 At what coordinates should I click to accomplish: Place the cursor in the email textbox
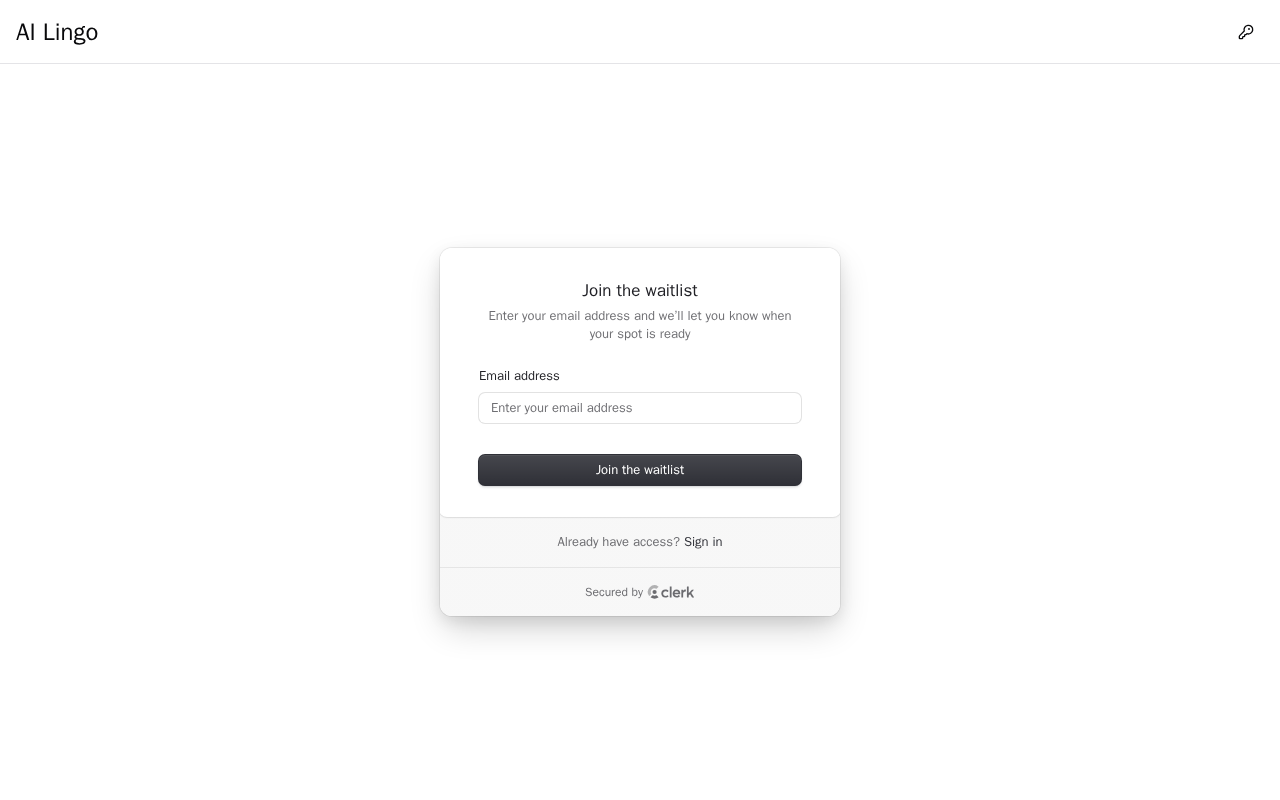[x=700, y=408]
